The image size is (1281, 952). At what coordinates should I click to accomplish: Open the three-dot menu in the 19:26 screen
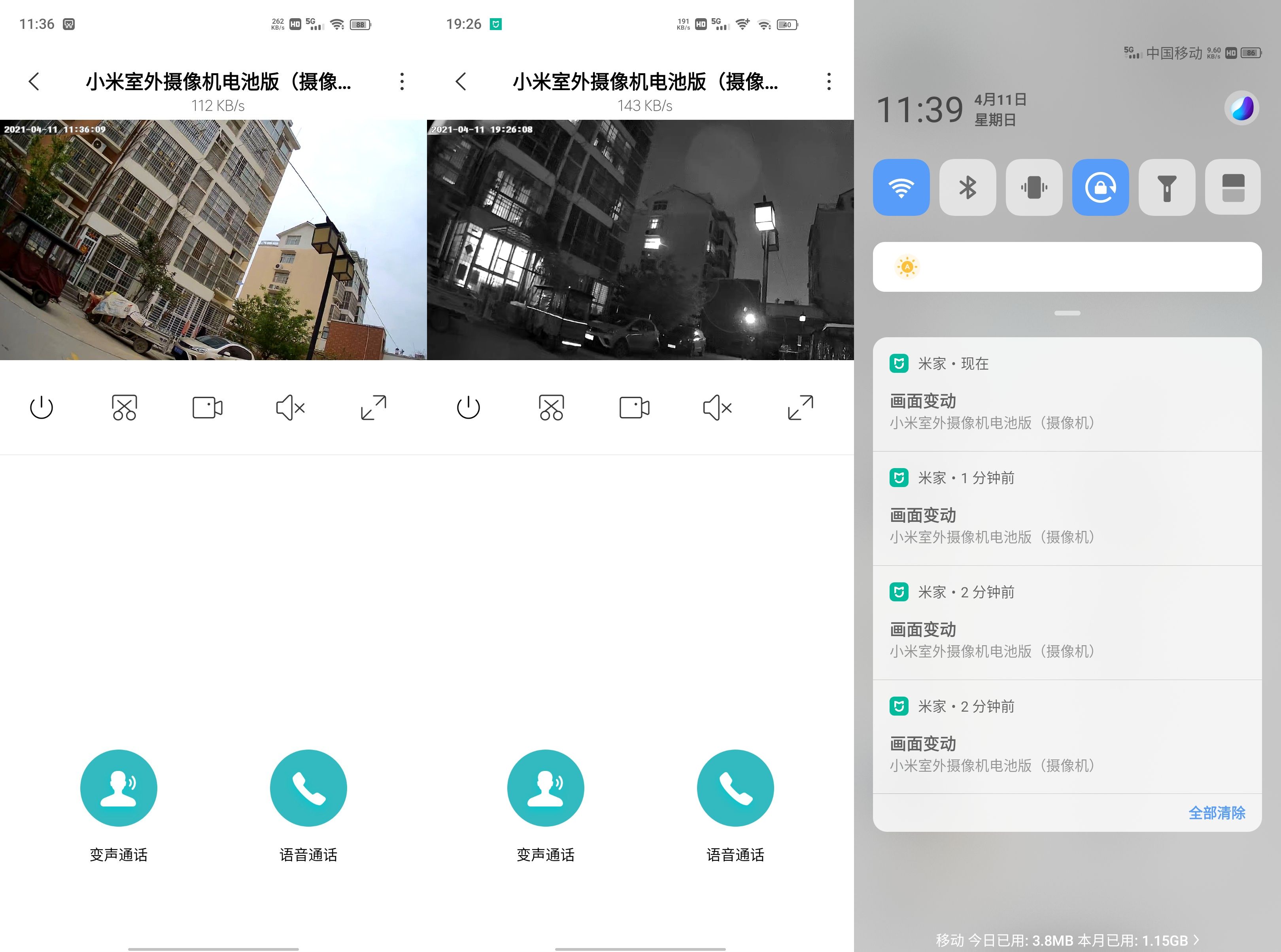tap(829, 81)
